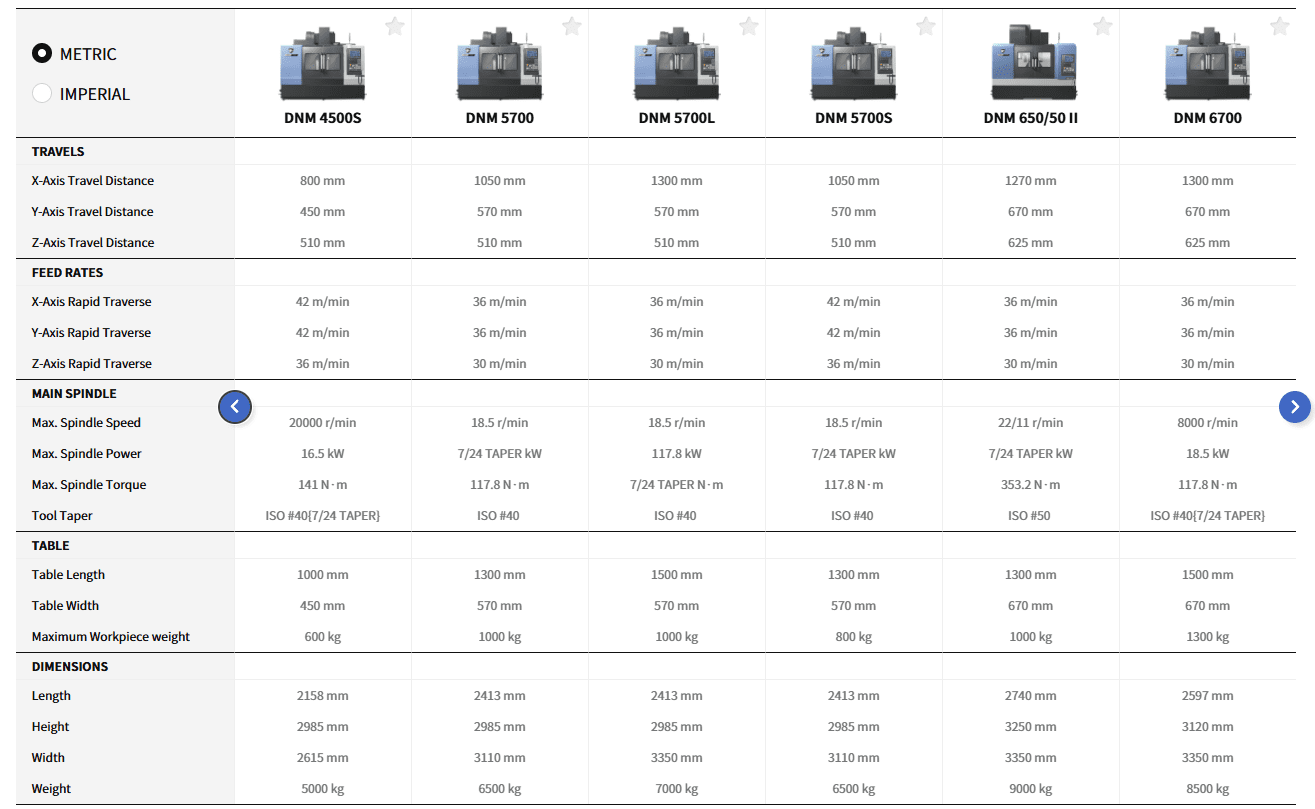The height and width of the screenshot is (809, 1315).
Task: Open the DNM 5700 machine thumbnail
Action: pyautogui.click(x=499, y=65)
